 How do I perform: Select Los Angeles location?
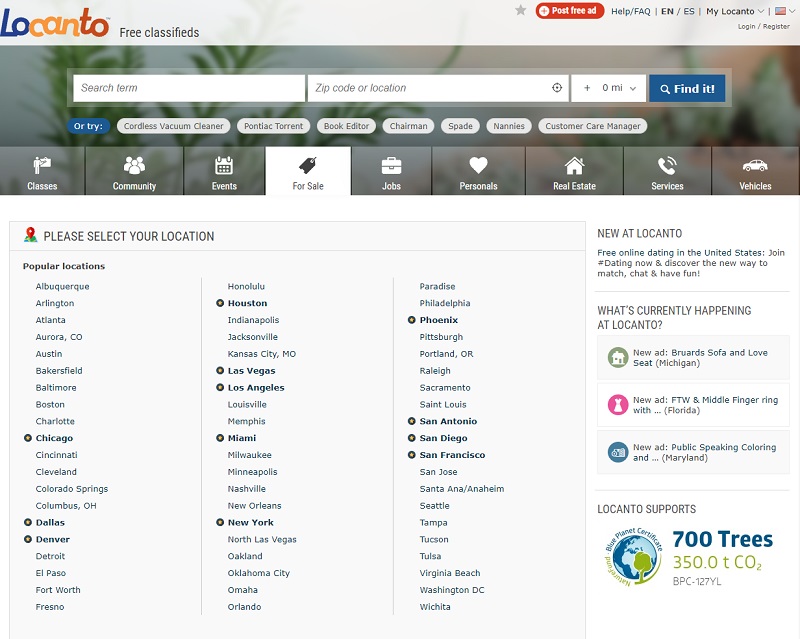pos(256,387)
